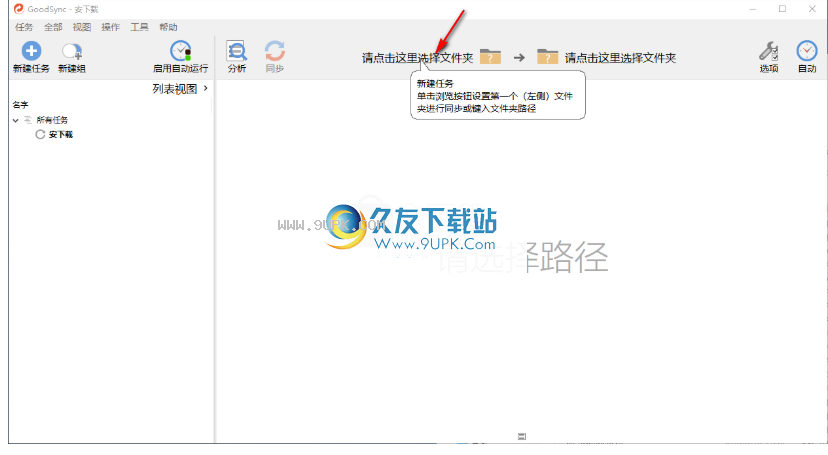Click the GoodSync logo in title bar
The image size is (828, 455).
tap(19, 9)
